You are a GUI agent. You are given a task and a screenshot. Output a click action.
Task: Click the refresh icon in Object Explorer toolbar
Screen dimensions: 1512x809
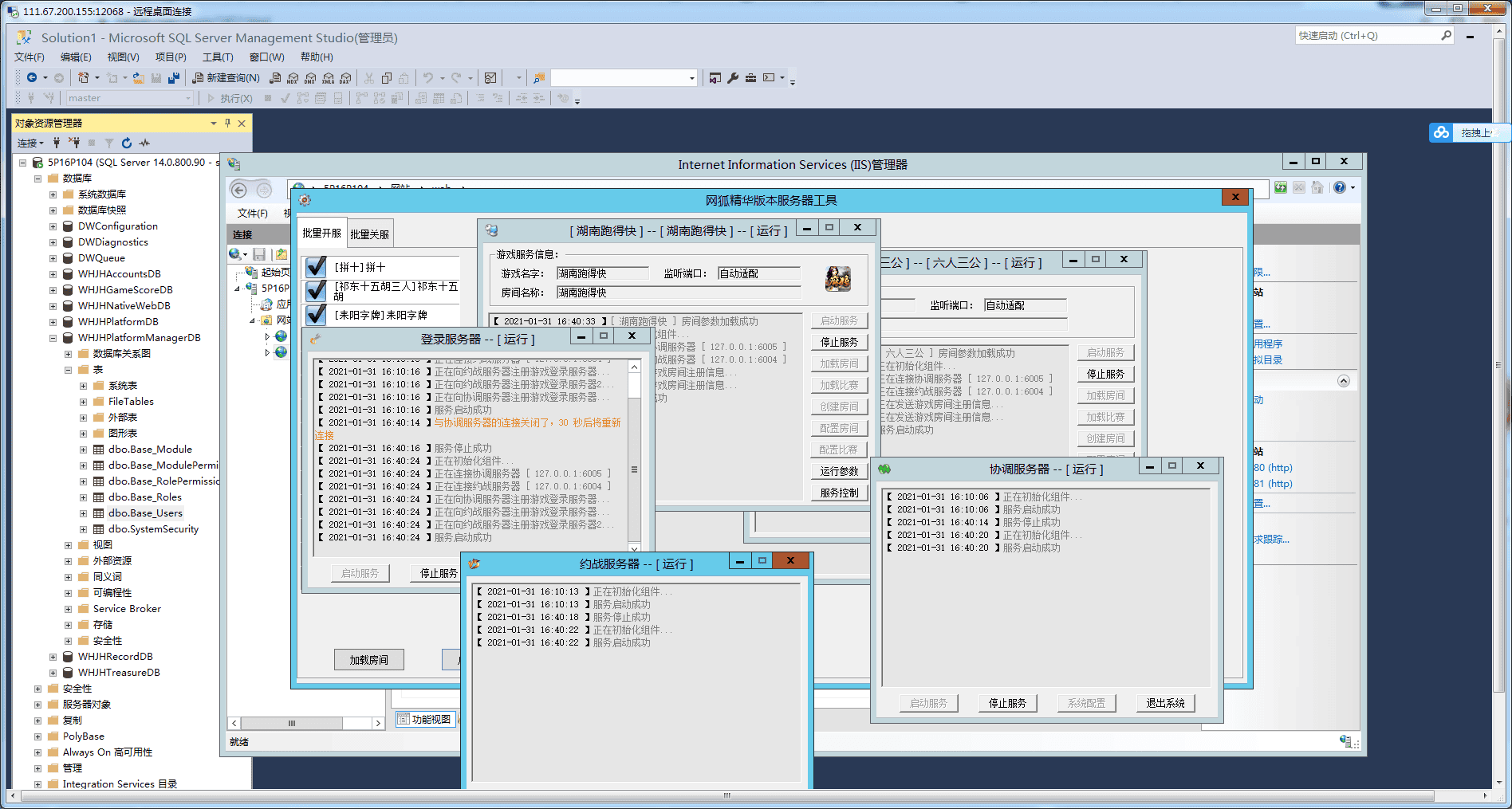[127, 143]
